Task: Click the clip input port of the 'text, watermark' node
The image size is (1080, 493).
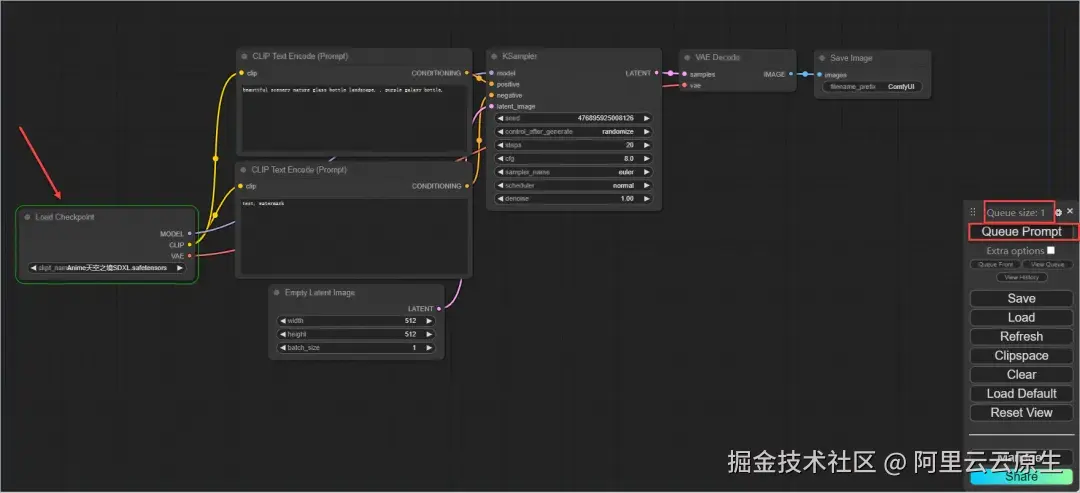Action: click(240, 186)
